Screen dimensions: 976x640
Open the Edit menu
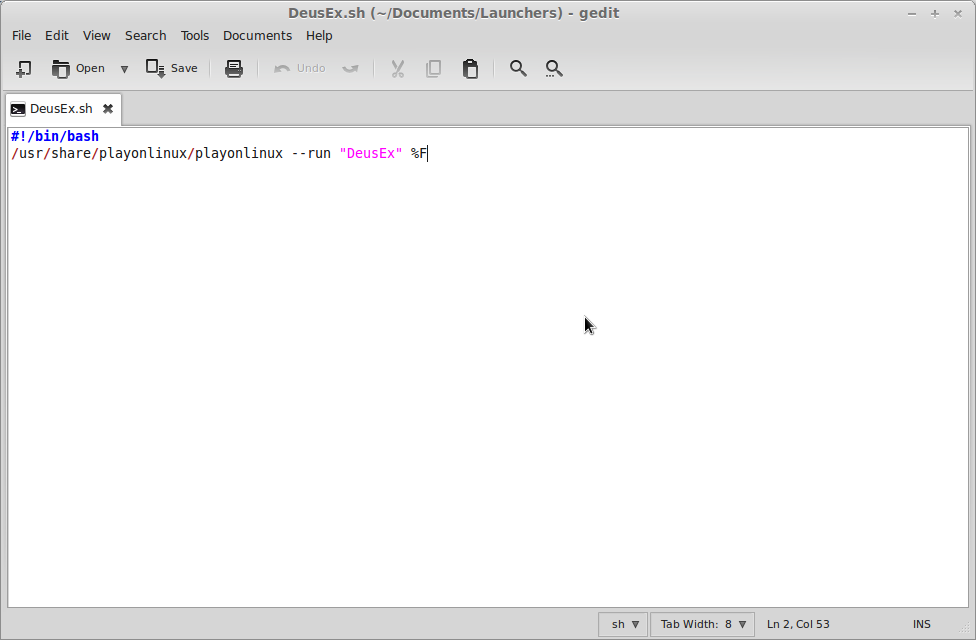[57, 35]
